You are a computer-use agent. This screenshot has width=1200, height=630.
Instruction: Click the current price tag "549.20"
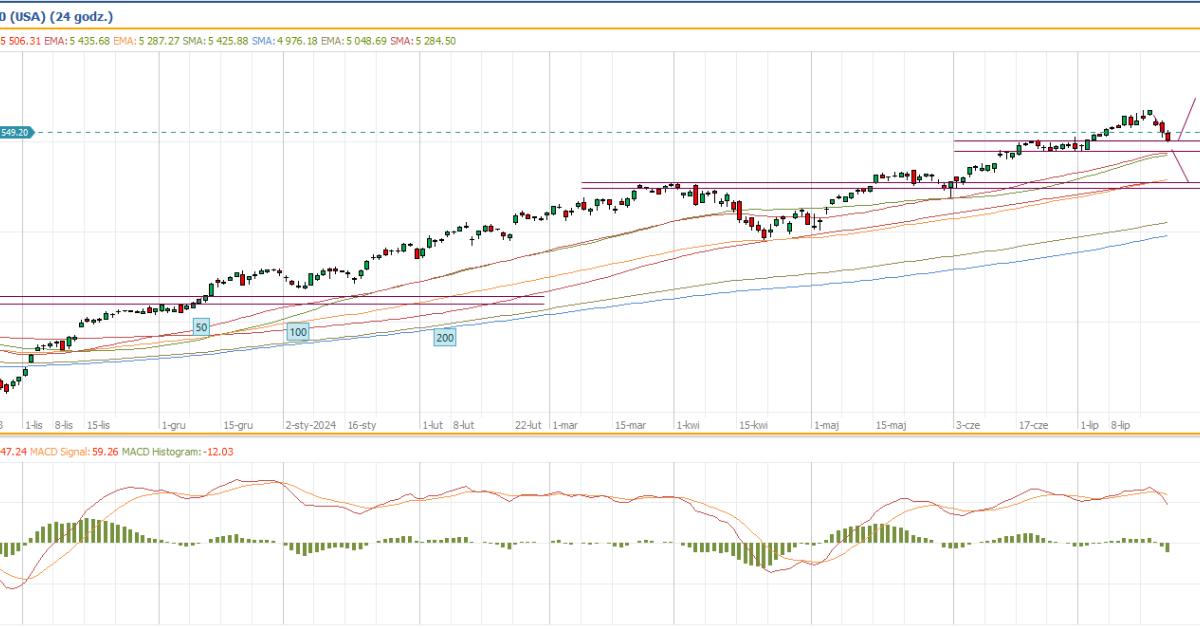pos(17,132)
